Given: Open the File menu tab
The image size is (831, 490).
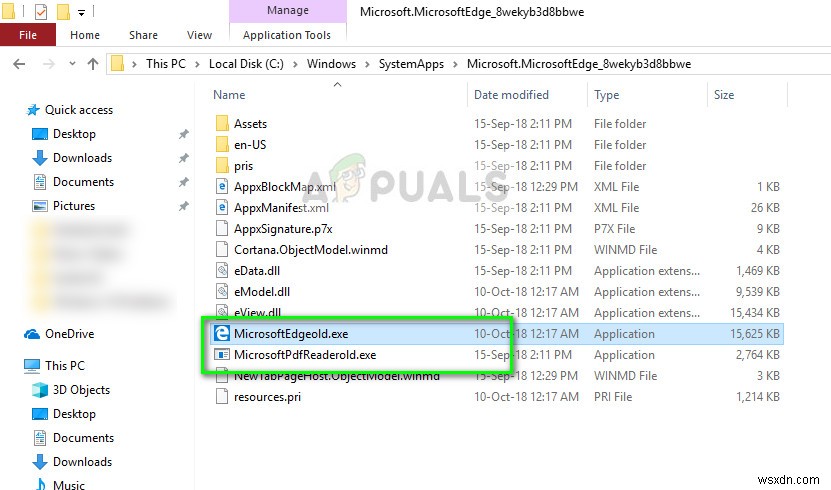Looking at the screenshot, I should point(28,35).
